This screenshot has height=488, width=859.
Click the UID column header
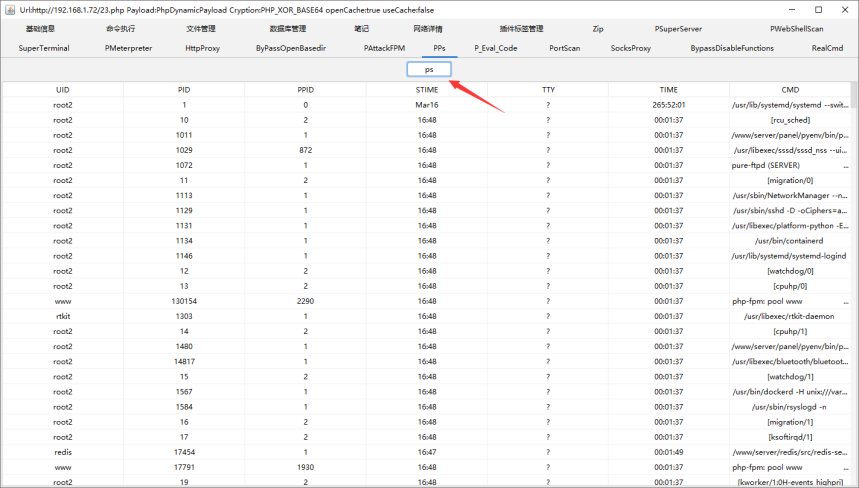click(x=62, y=90)
